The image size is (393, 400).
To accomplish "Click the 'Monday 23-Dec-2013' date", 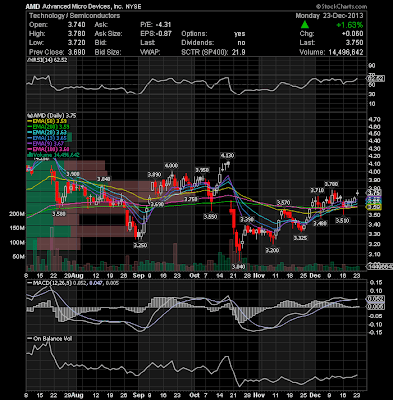I will coord(329,16).
